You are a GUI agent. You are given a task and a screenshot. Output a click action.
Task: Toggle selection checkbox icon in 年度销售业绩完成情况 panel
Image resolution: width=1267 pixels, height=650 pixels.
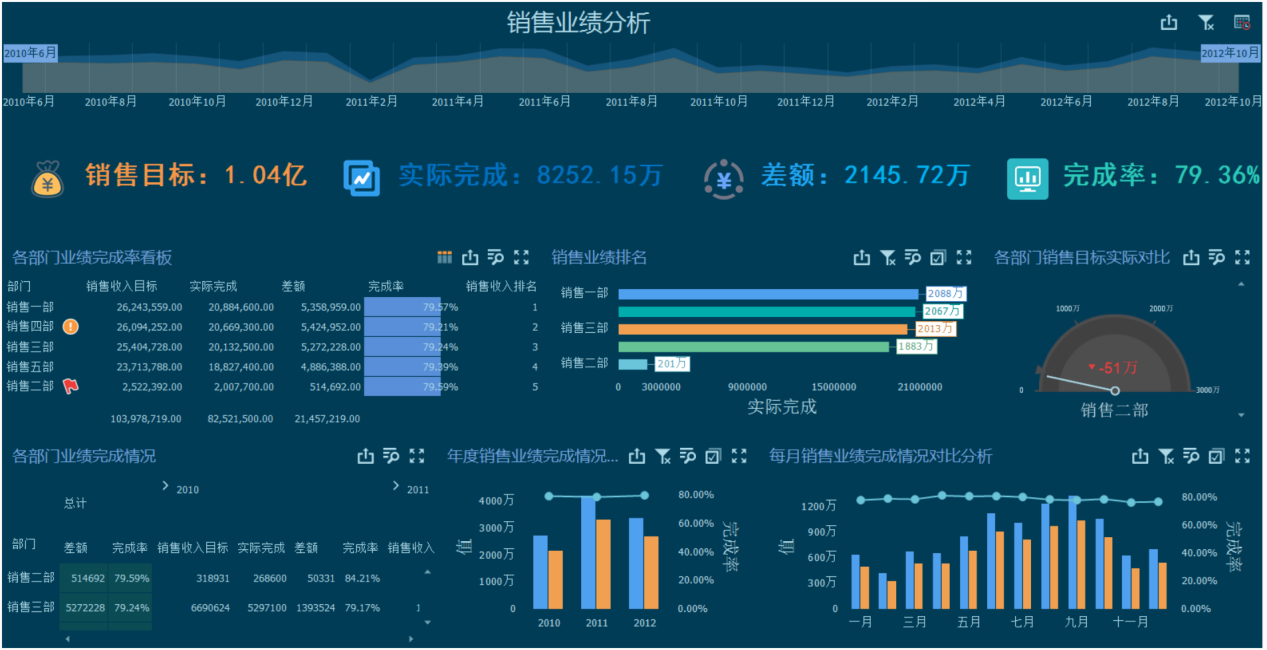tap(713, 456)
